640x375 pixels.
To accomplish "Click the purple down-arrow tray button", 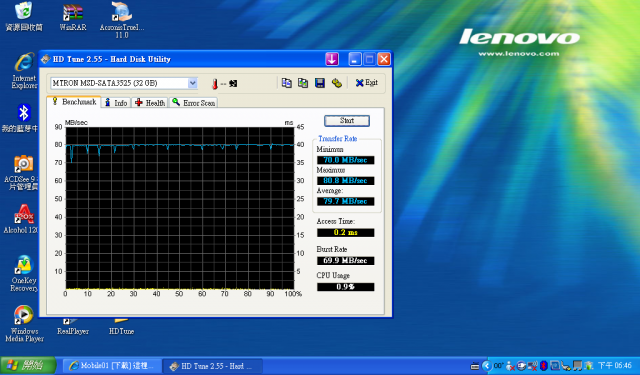I will [332, 59].
